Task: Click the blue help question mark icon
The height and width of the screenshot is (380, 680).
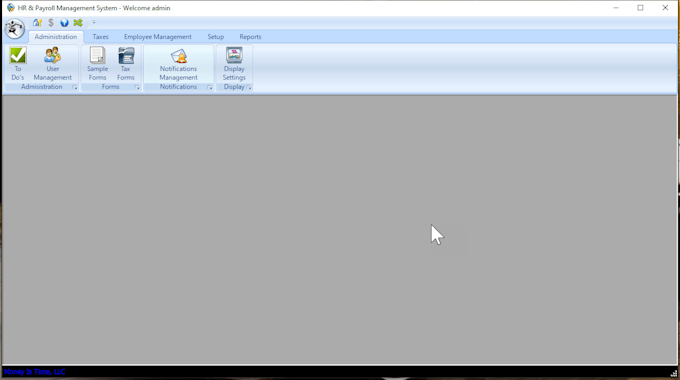Action: pos(64,23)
